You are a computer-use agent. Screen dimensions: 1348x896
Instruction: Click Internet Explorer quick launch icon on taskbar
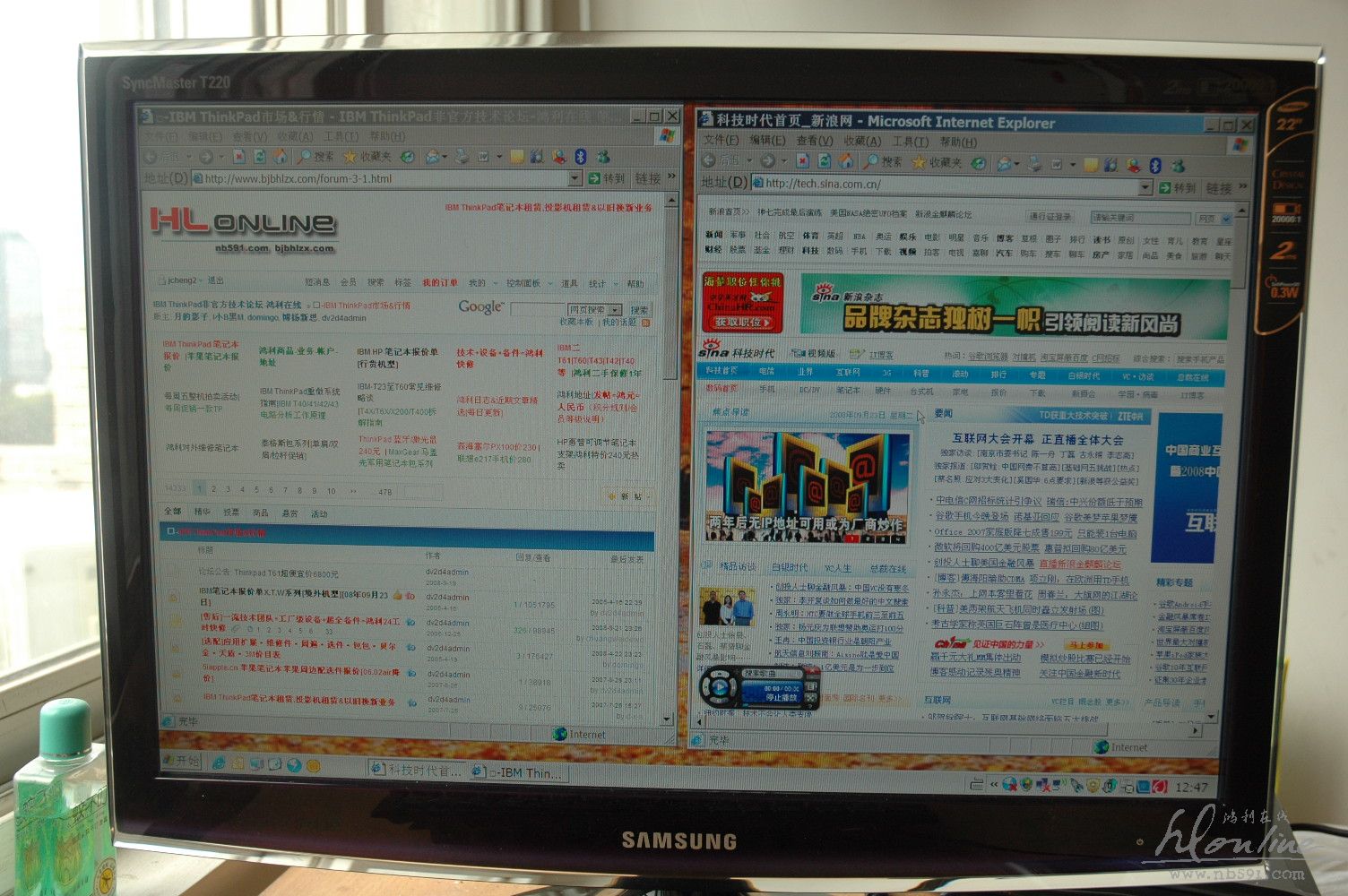pos(218,764)
